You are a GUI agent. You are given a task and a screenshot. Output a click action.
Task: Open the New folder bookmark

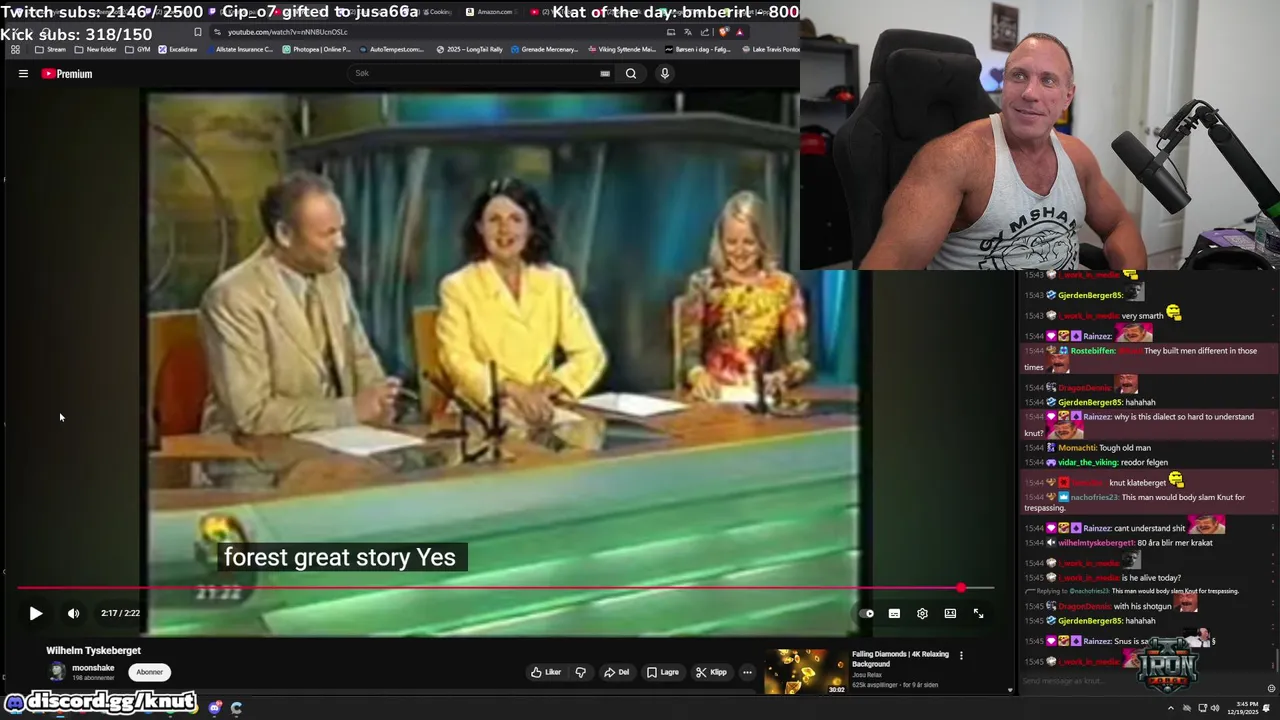pos(95,49)
